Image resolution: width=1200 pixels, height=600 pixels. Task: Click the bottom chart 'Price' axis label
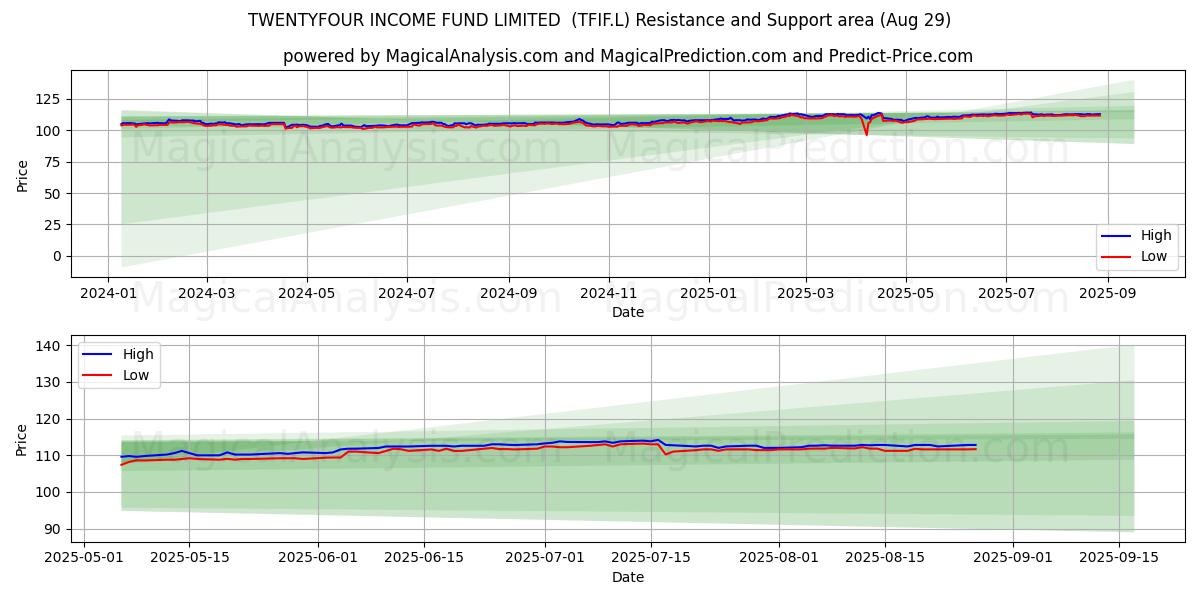point(23,439)
